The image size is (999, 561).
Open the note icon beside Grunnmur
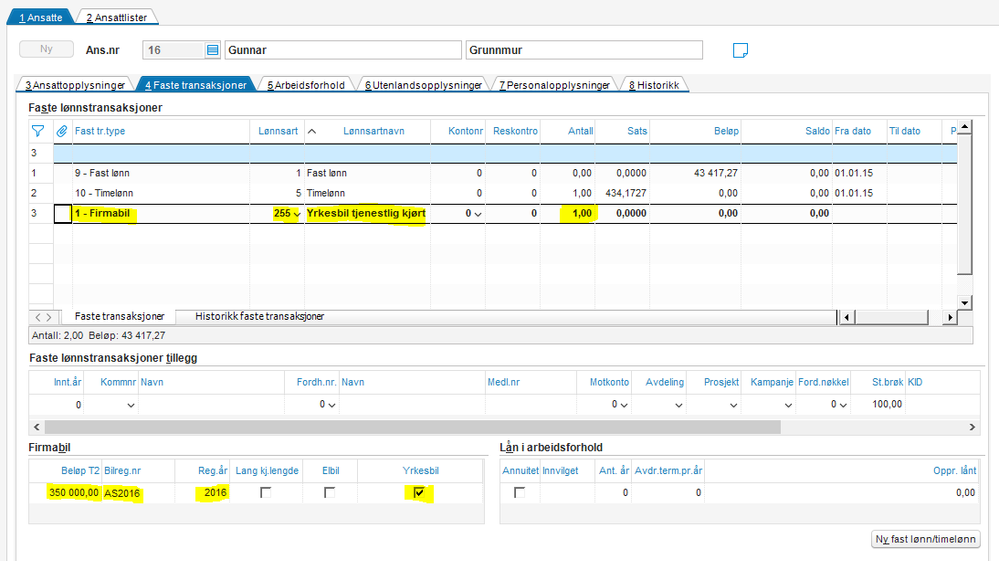point(740,50)
